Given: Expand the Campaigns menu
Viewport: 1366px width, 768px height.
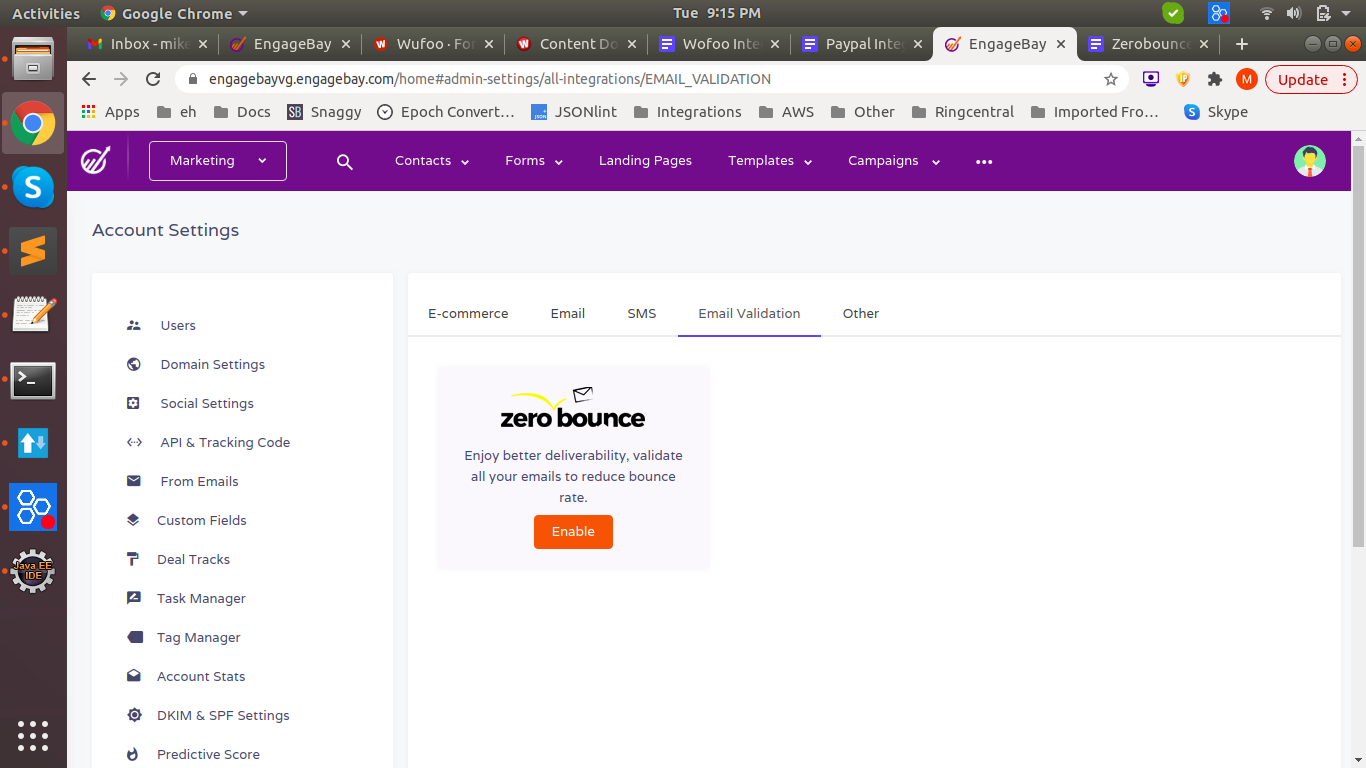Looking at the screenshot, I should (x=894, y=161).
